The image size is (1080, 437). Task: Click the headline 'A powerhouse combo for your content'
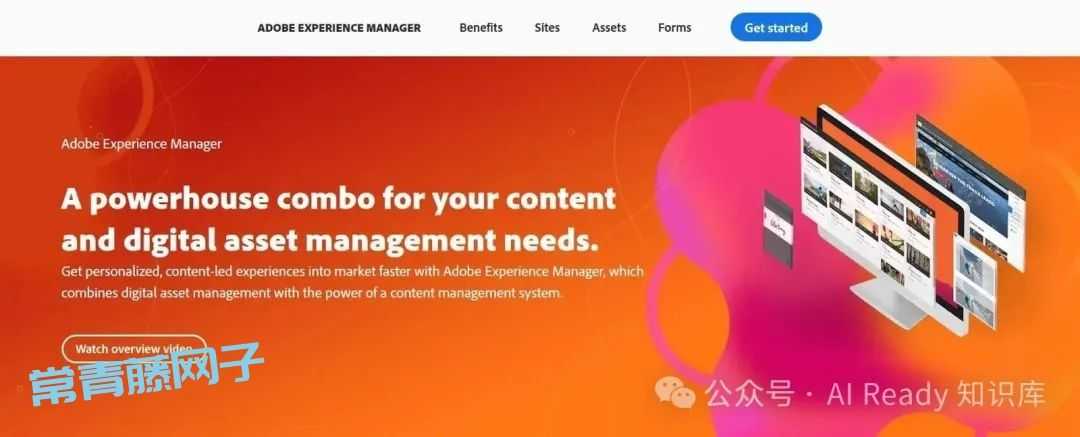[338, 199]
